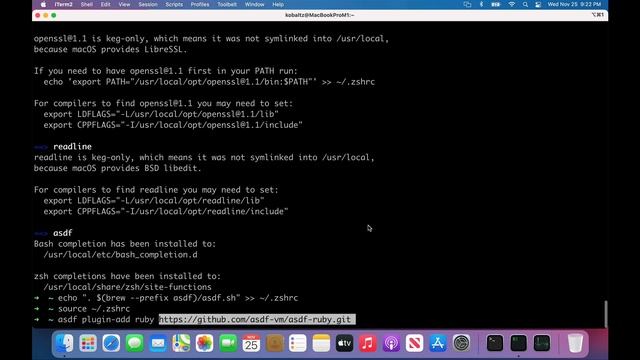Open News app in the Dock
This screenshot has height=360, width=640.
[x=414, y=343]
